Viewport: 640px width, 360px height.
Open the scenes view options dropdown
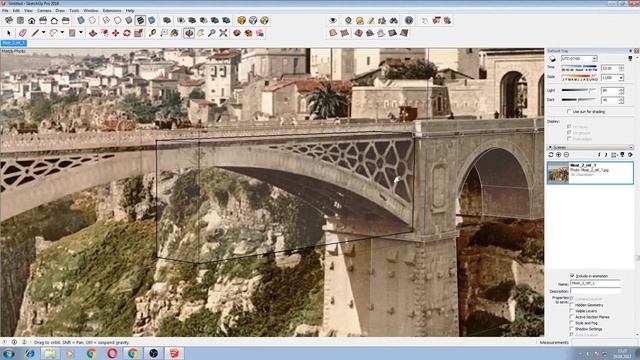click(615, 155)
